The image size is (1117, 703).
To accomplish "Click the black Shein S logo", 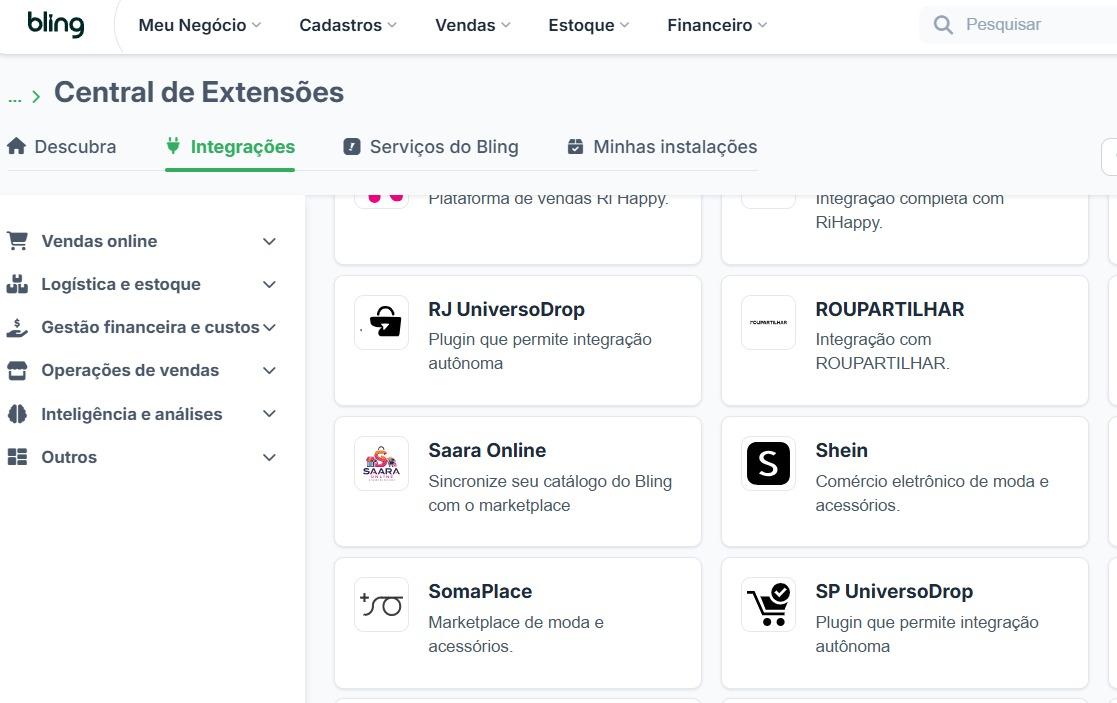I will pyautogui.click(x=769, y=463).
